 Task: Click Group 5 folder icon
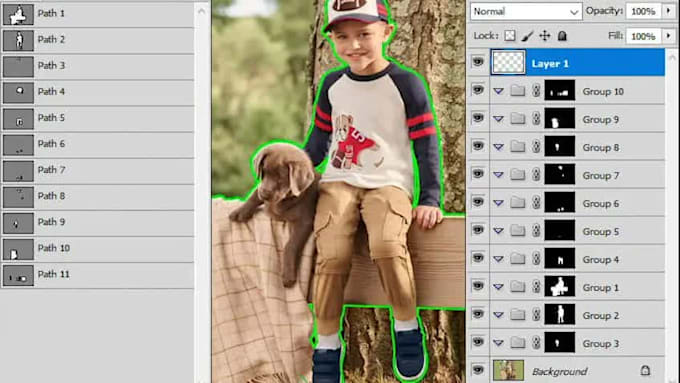coord(517,230)
